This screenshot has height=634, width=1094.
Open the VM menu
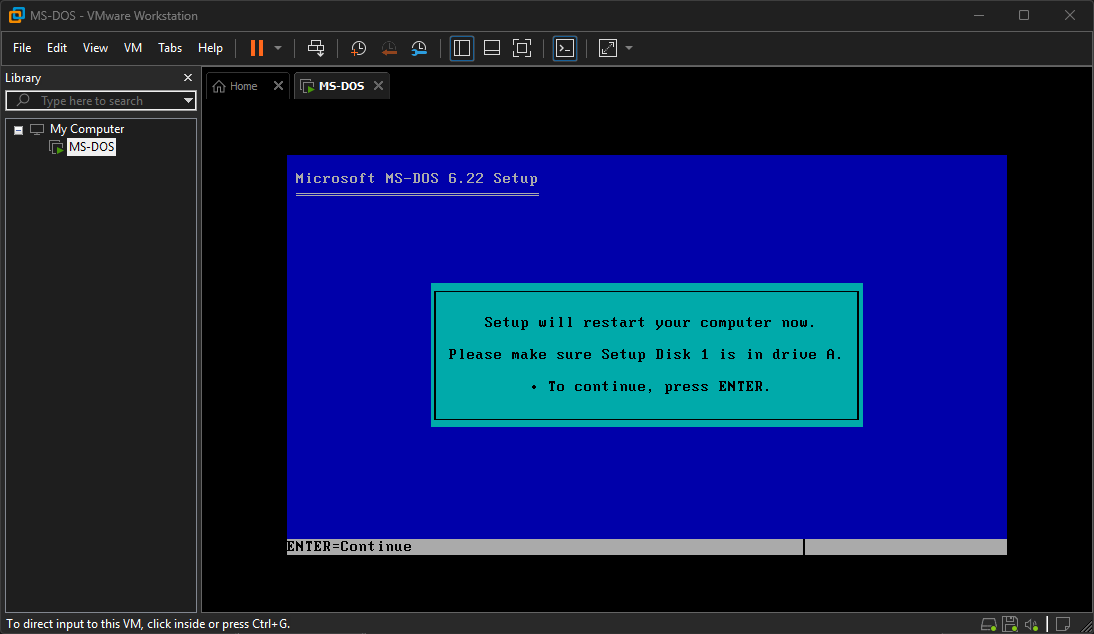pyautogui.click(x=133, y=48)
